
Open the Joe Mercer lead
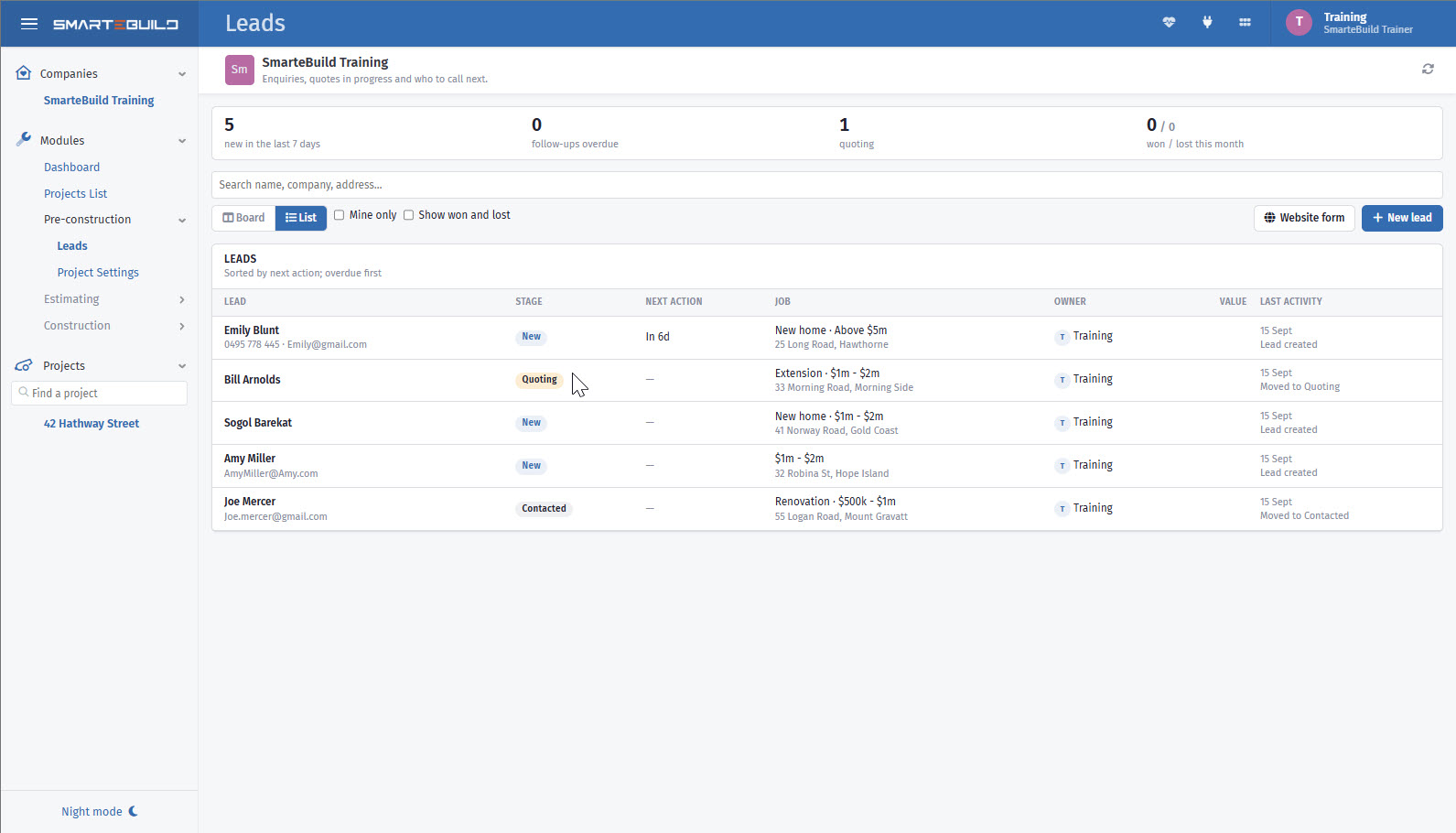tap(250, 502)
